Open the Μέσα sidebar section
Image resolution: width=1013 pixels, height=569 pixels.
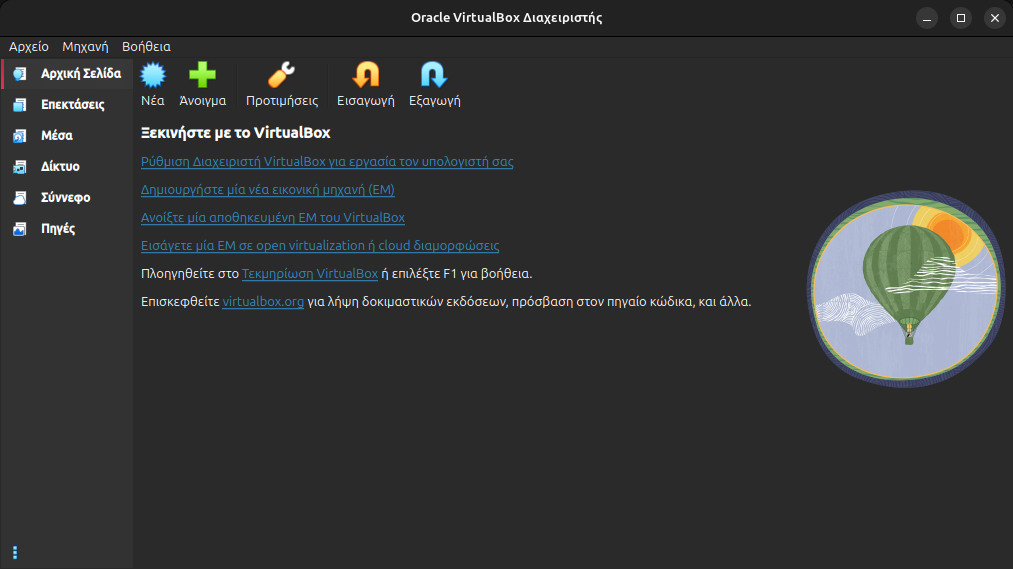pos(67,136)
